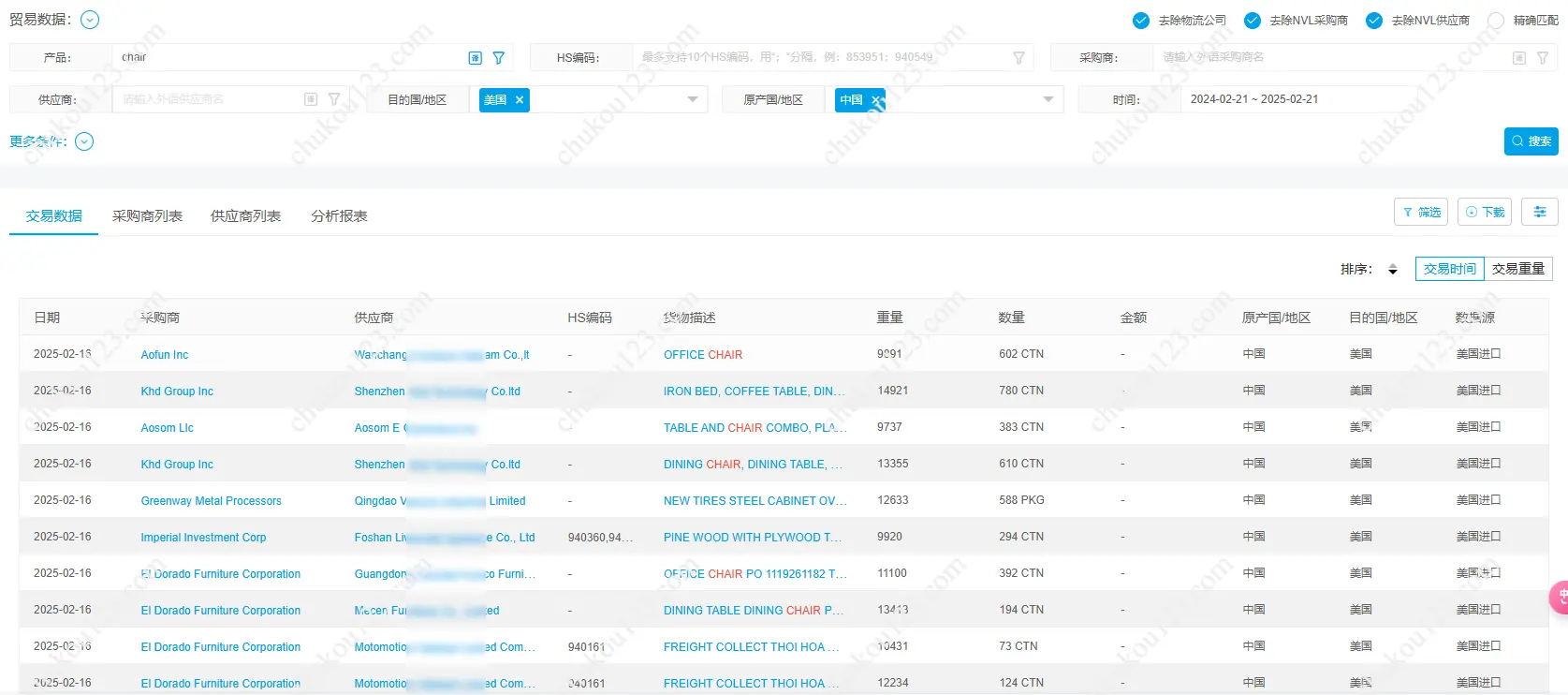
Task: Open Aofun Inc buyer link
Action: [165, 355]
